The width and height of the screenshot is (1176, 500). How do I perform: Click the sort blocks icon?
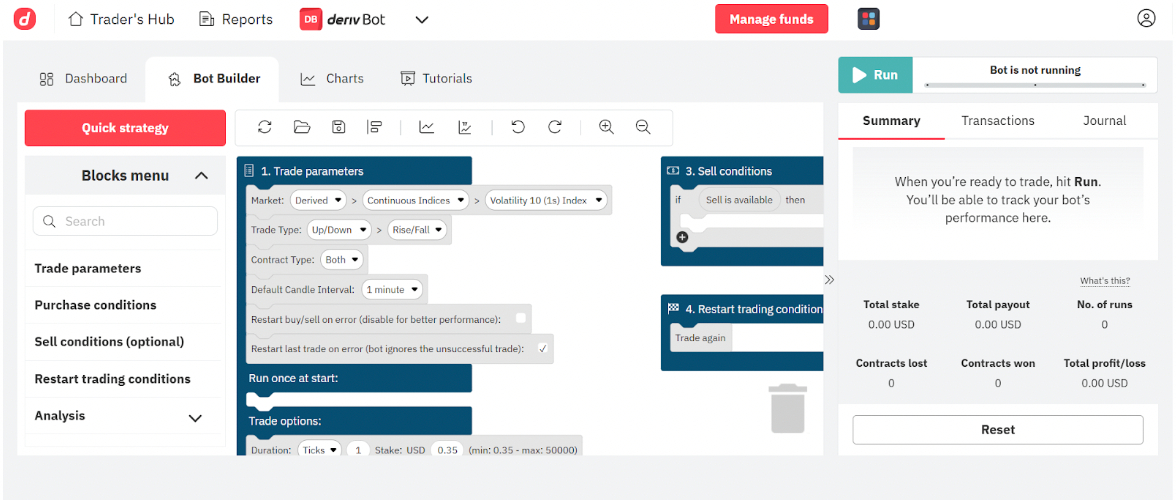coord(374,127)
